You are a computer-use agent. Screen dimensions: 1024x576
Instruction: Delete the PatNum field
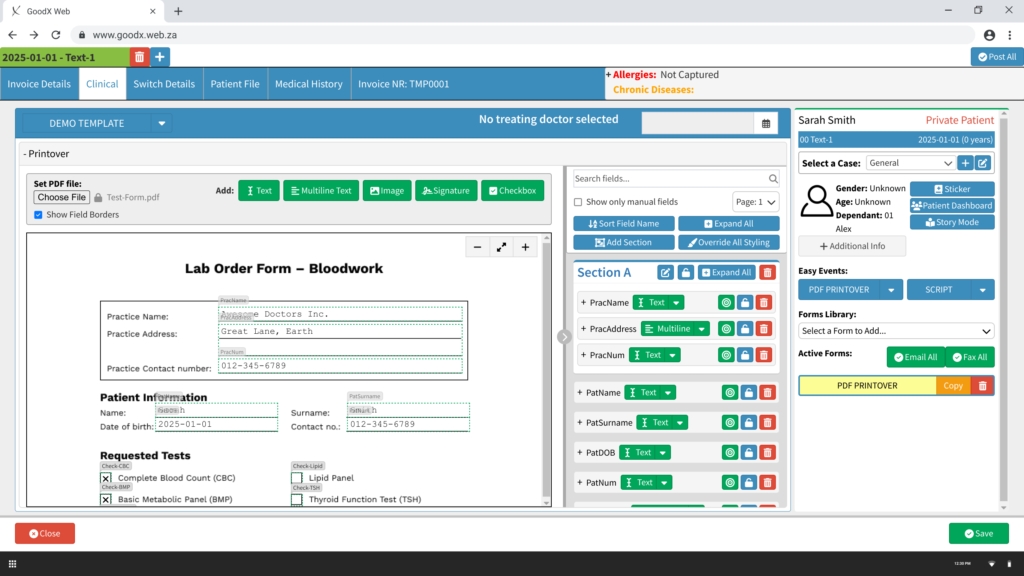coord(767,483)
